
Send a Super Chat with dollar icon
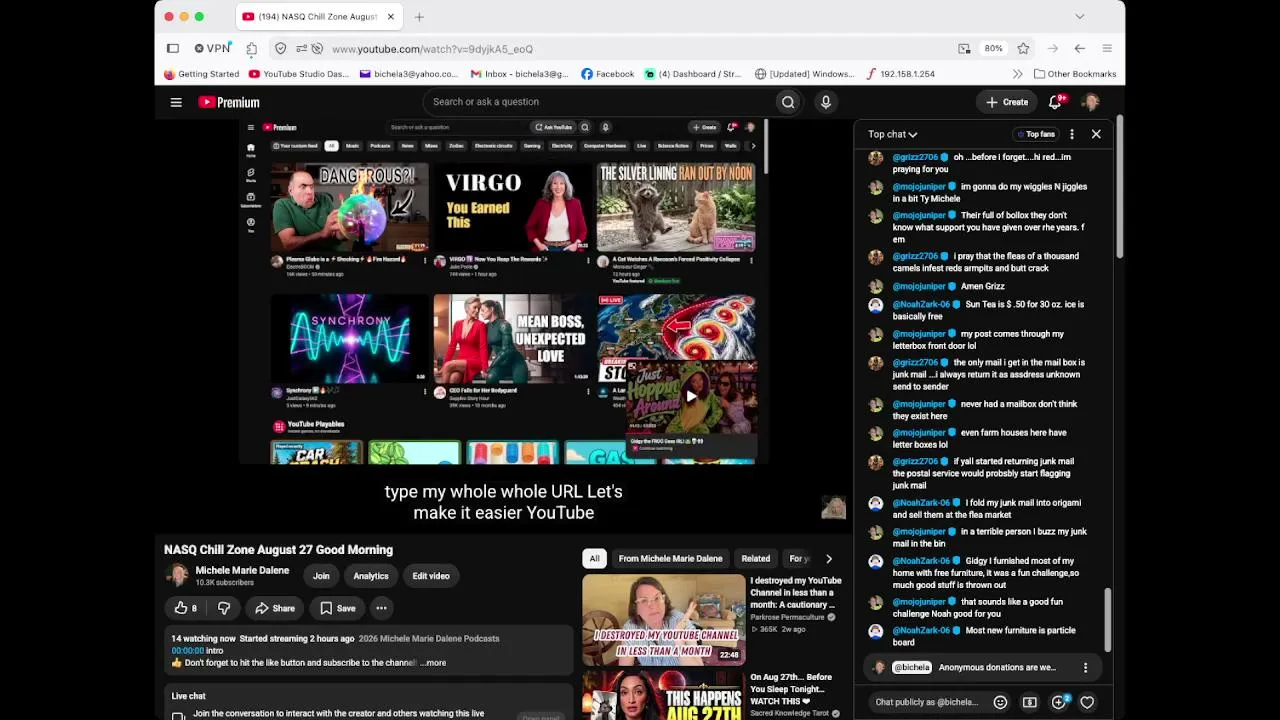(1030, 702)
